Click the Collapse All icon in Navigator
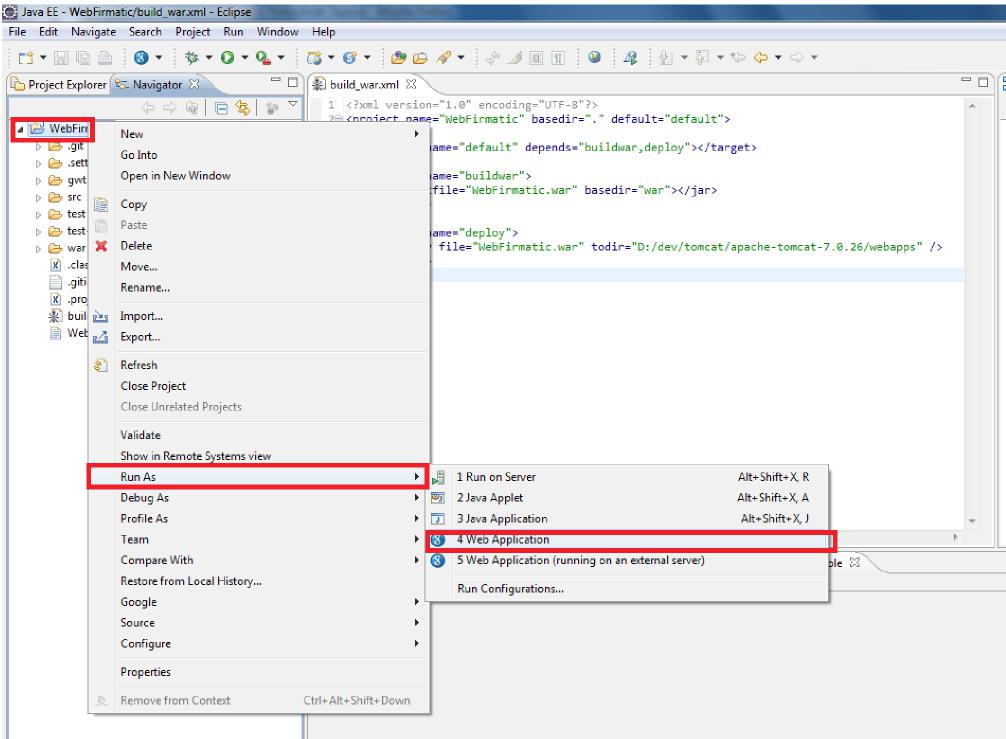The height and width of the screenshot is (739, 1006). (x=221, y=109)
